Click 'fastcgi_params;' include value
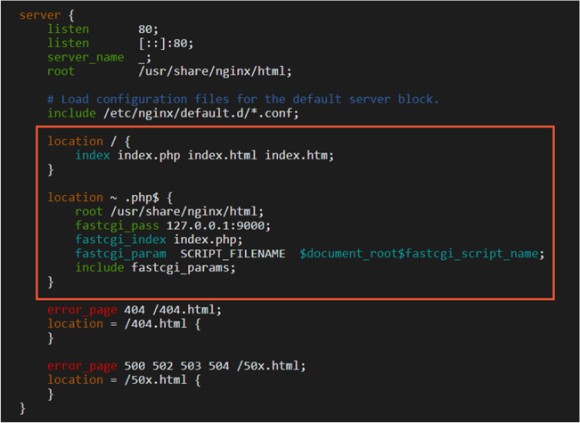Viewport: 580px width, 423px height. click(183, 268)
